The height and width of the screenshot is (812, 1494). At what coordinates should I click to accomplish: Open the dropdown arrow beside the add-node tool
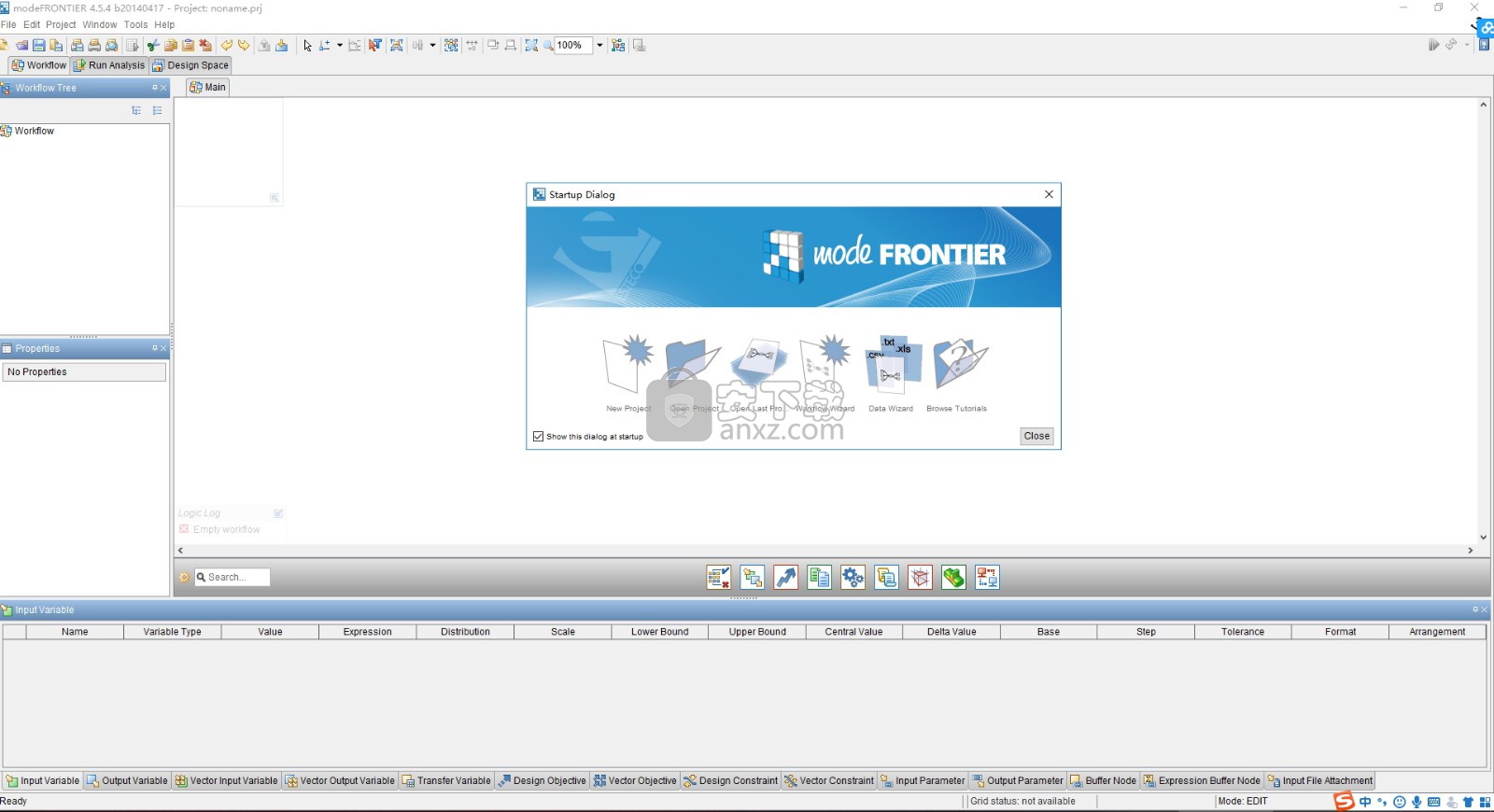click(x=339, y=45)
